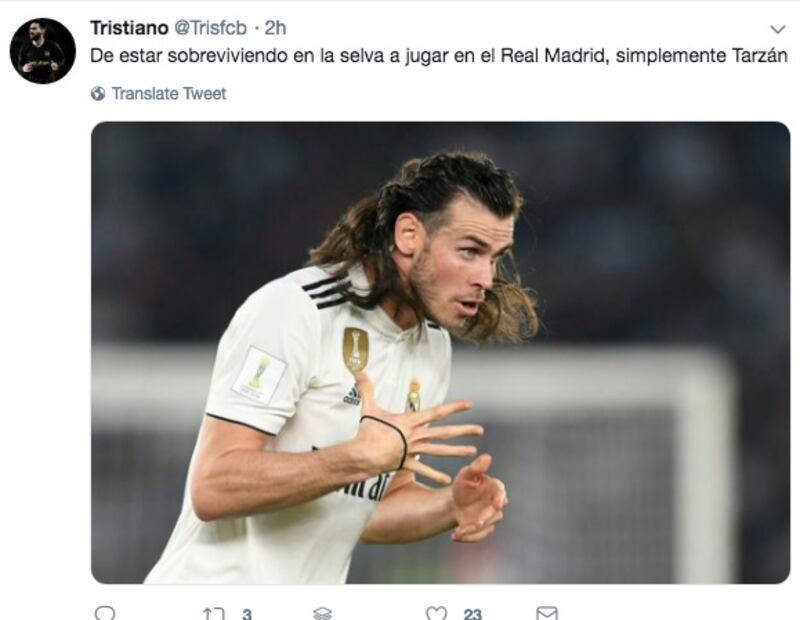Click the tweet text mentioning Real Madrid
The width and height of the screenshot is (800, 620).
[x=439, y=56]
